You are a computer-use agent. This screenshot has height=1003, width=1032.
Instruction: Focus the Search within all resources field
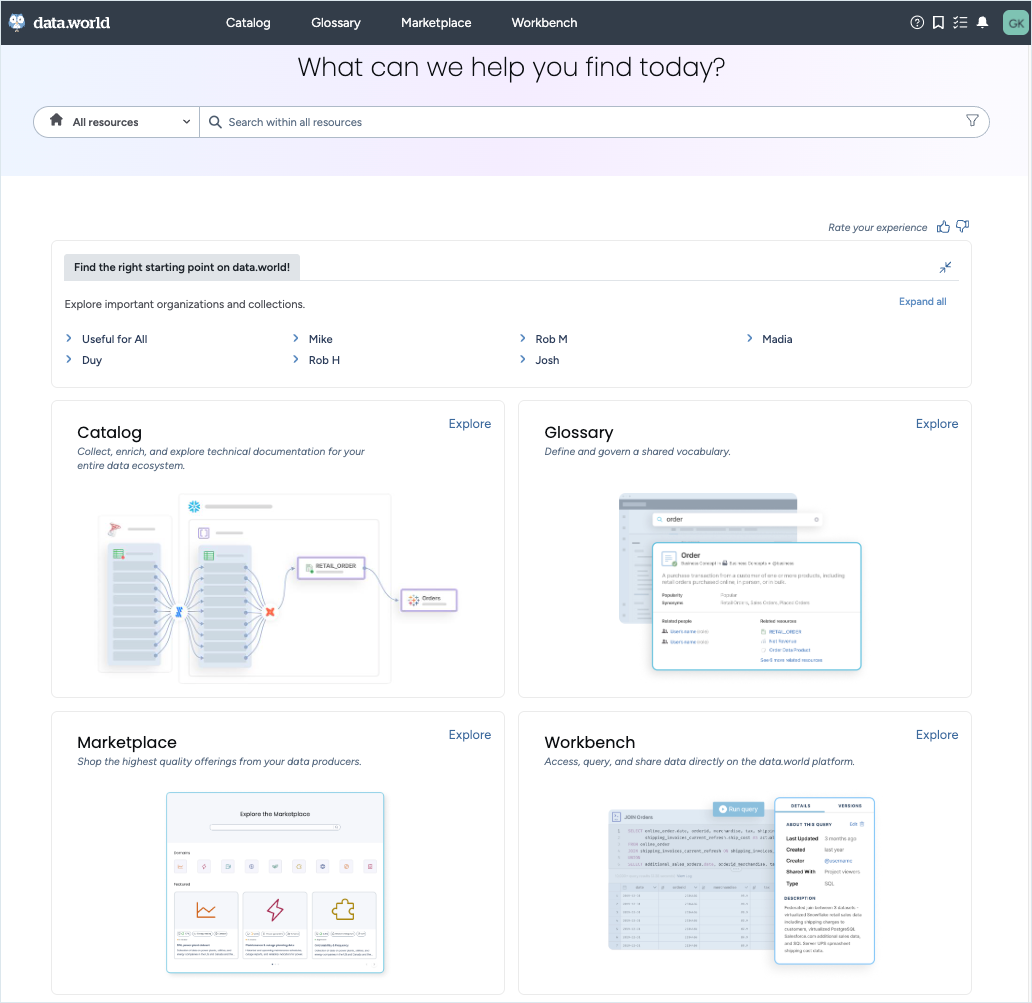click(592, 122)
